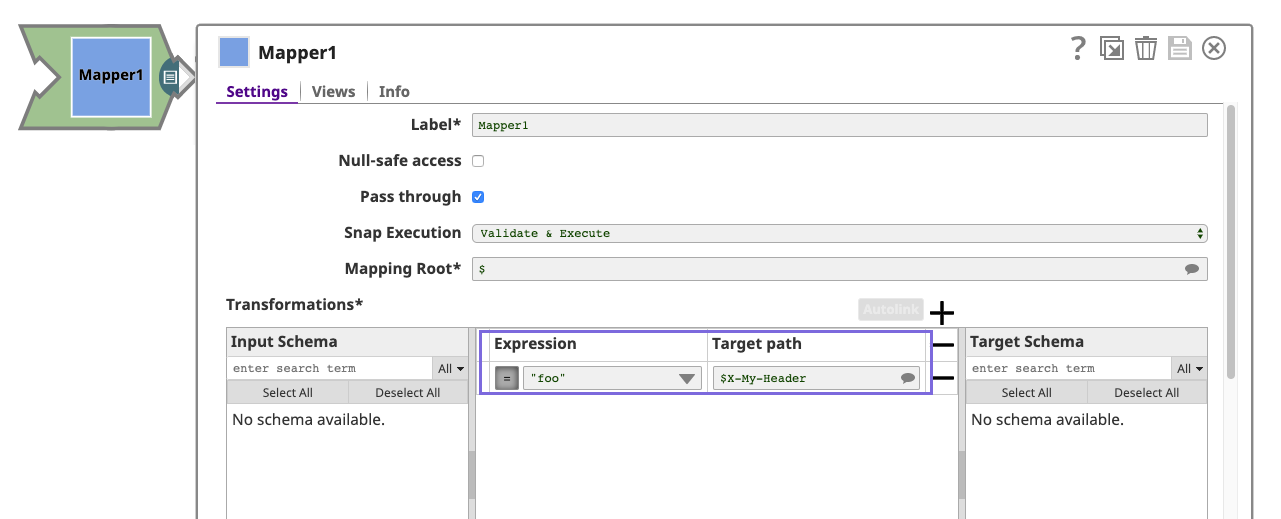Click the trash delete snap icon
This screenshot has width=1281, height=519.
click(x=1146, y=48)
